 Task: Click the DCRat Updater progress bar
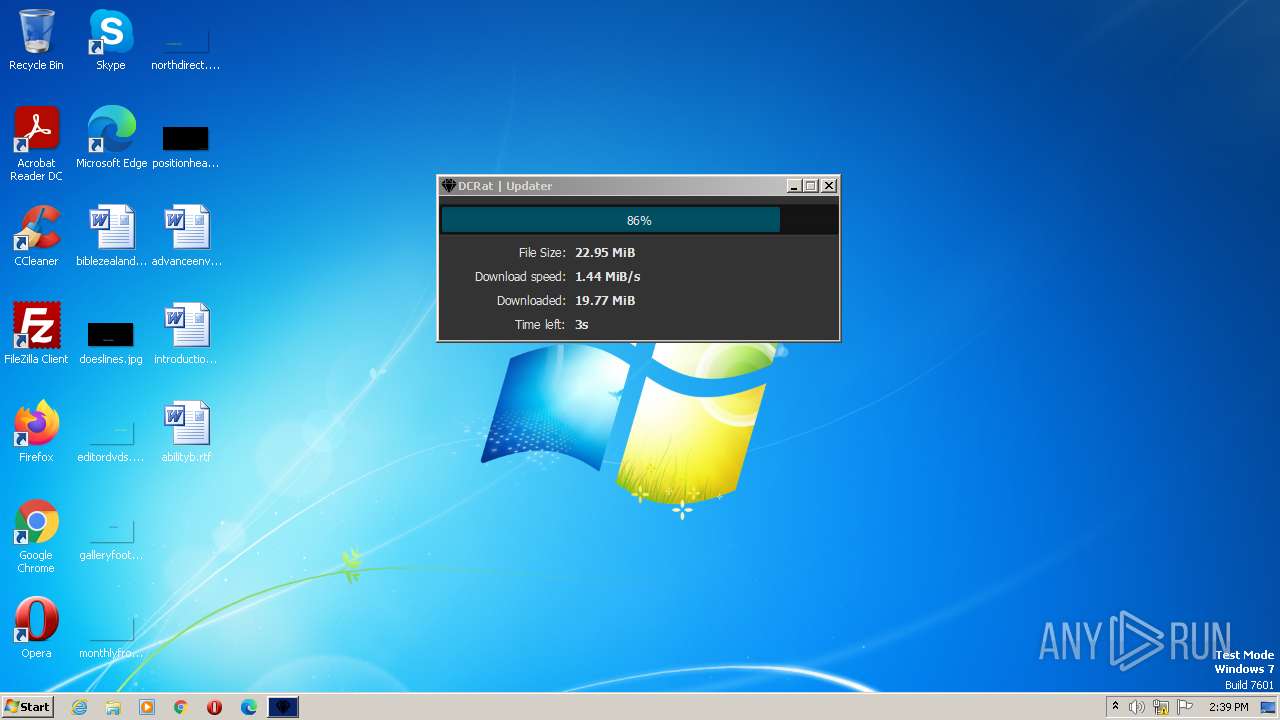[x=639, y=220]
